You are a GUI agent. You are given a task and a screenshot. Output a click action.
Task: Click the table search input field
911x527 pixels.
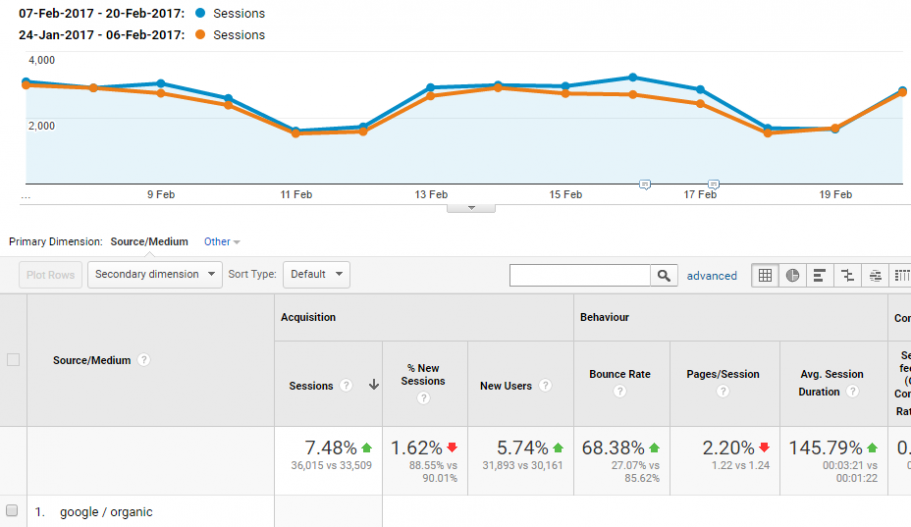580,275
